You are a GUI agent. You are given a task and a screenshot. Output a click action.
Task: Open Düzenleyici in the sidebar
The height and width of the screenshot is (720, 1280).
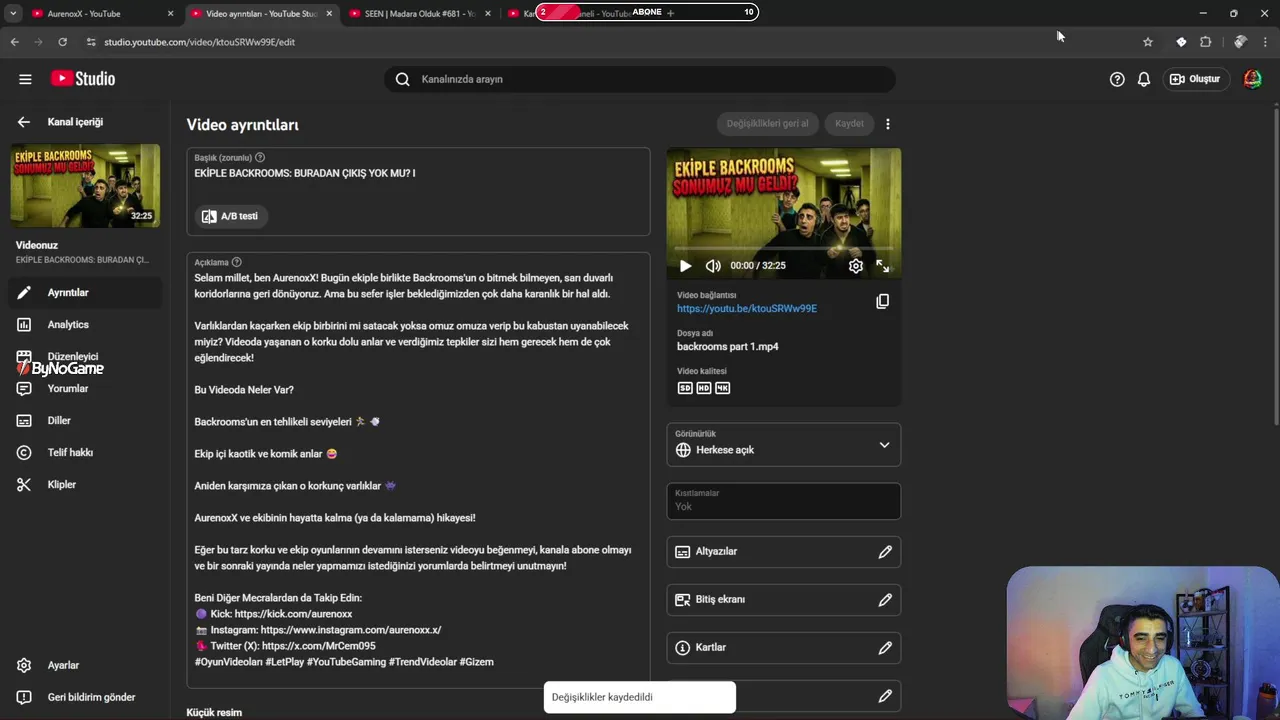point(85,357)
